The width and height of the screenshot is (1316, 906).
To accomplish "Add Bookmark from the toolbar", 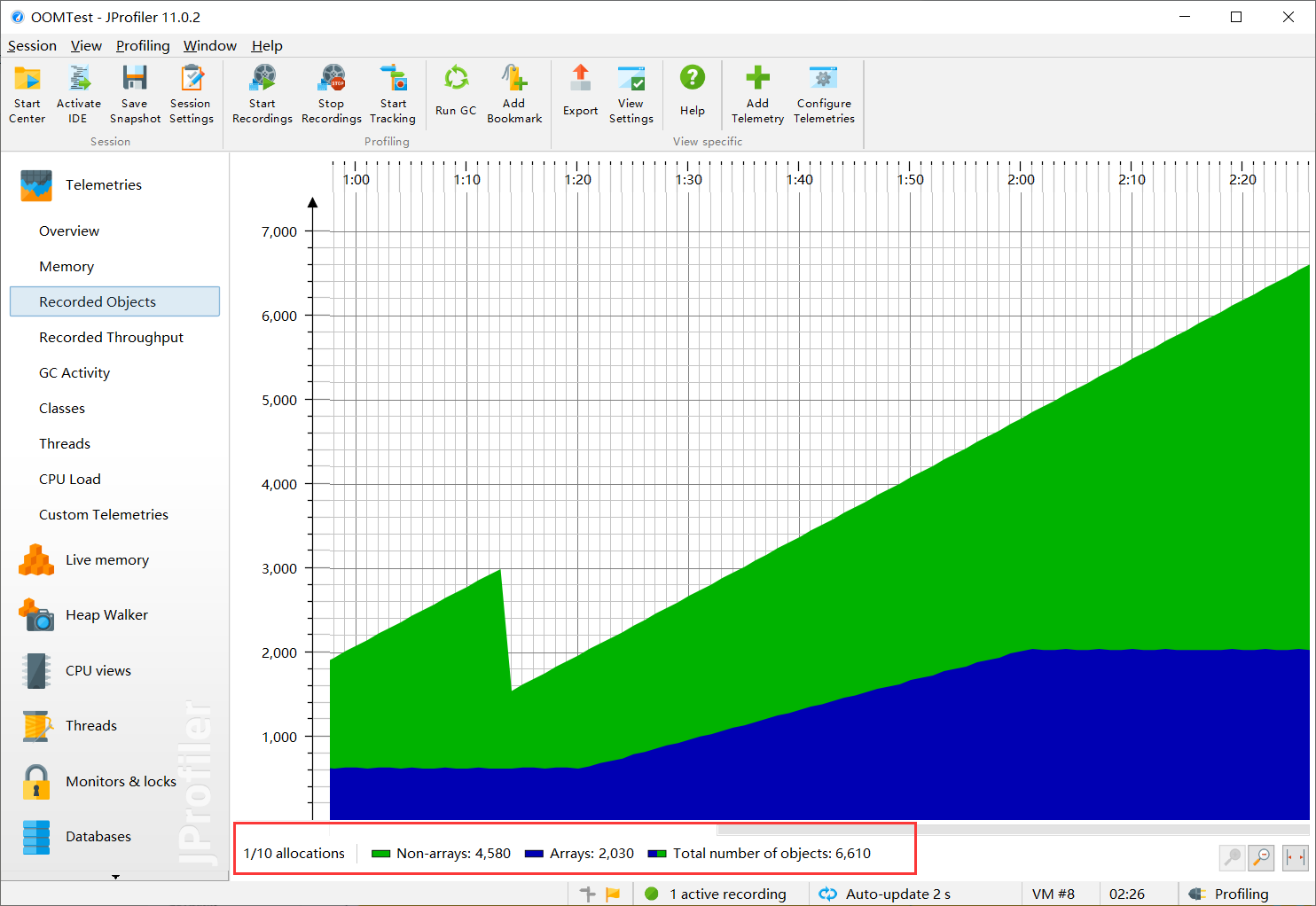I will (514, 93).
